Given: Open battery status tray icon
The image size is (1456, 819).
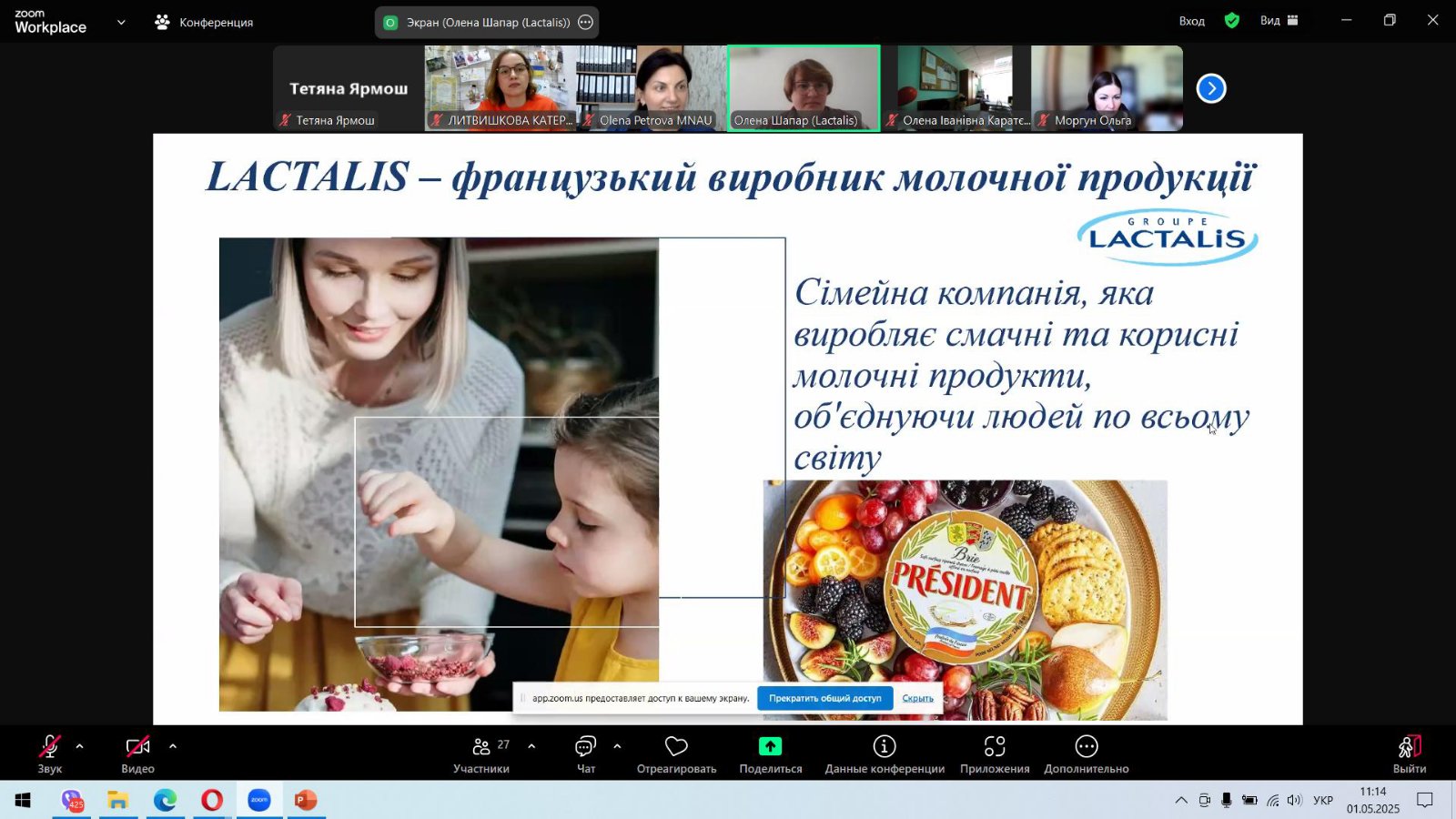Looking at the screenshot, I should click(x=1249, y=801).
